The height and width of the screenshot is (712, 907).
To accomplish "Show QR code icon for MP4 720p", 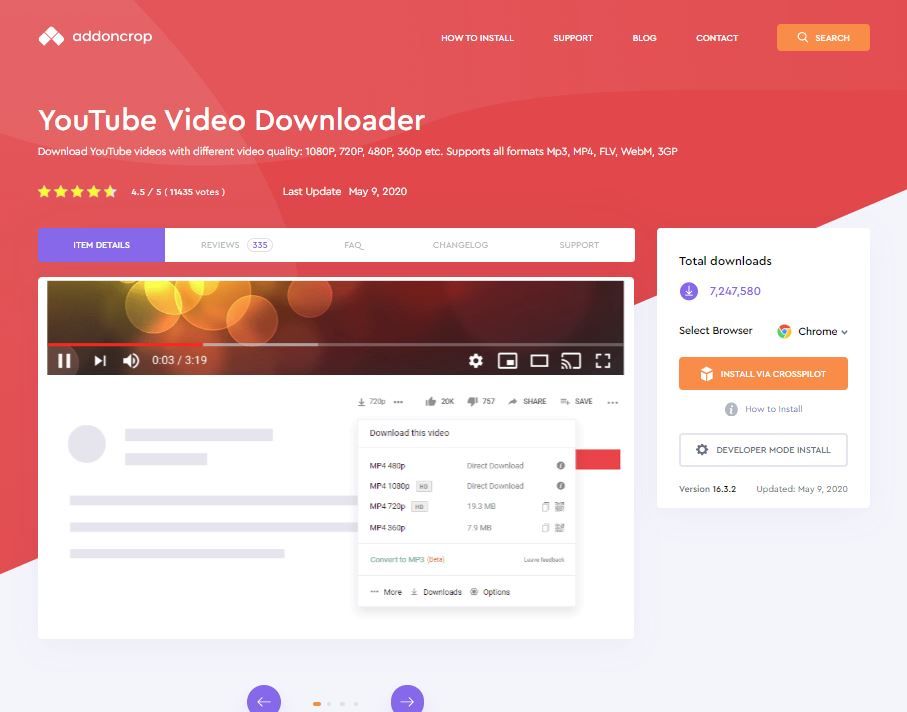I will coord(559,507).
